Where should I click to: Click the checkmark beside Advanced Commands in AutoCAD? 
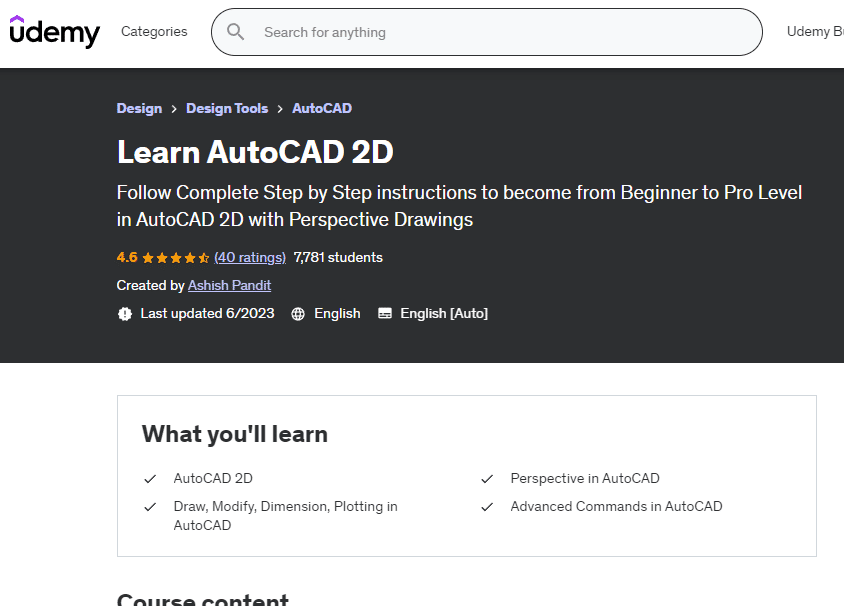click(487, 507)
